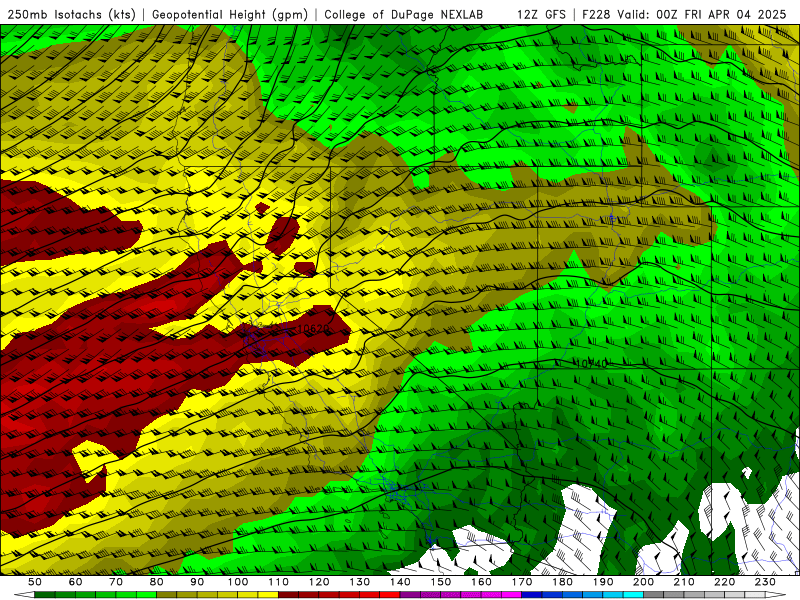The height and width of the screenshot is (600, 800).
Task: Click the 70 value on the legend scale
Action: pyautogui.click(x=116, y=582)
